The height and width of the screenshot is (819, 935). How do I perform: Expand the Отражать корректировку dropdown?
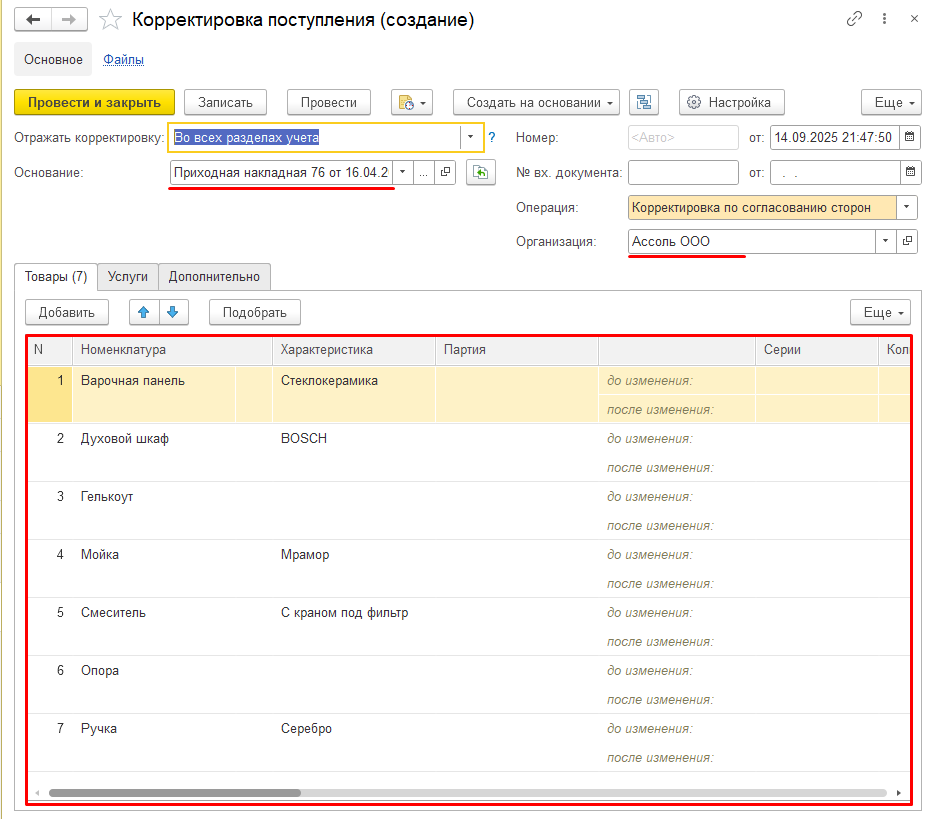click(470, 137)
